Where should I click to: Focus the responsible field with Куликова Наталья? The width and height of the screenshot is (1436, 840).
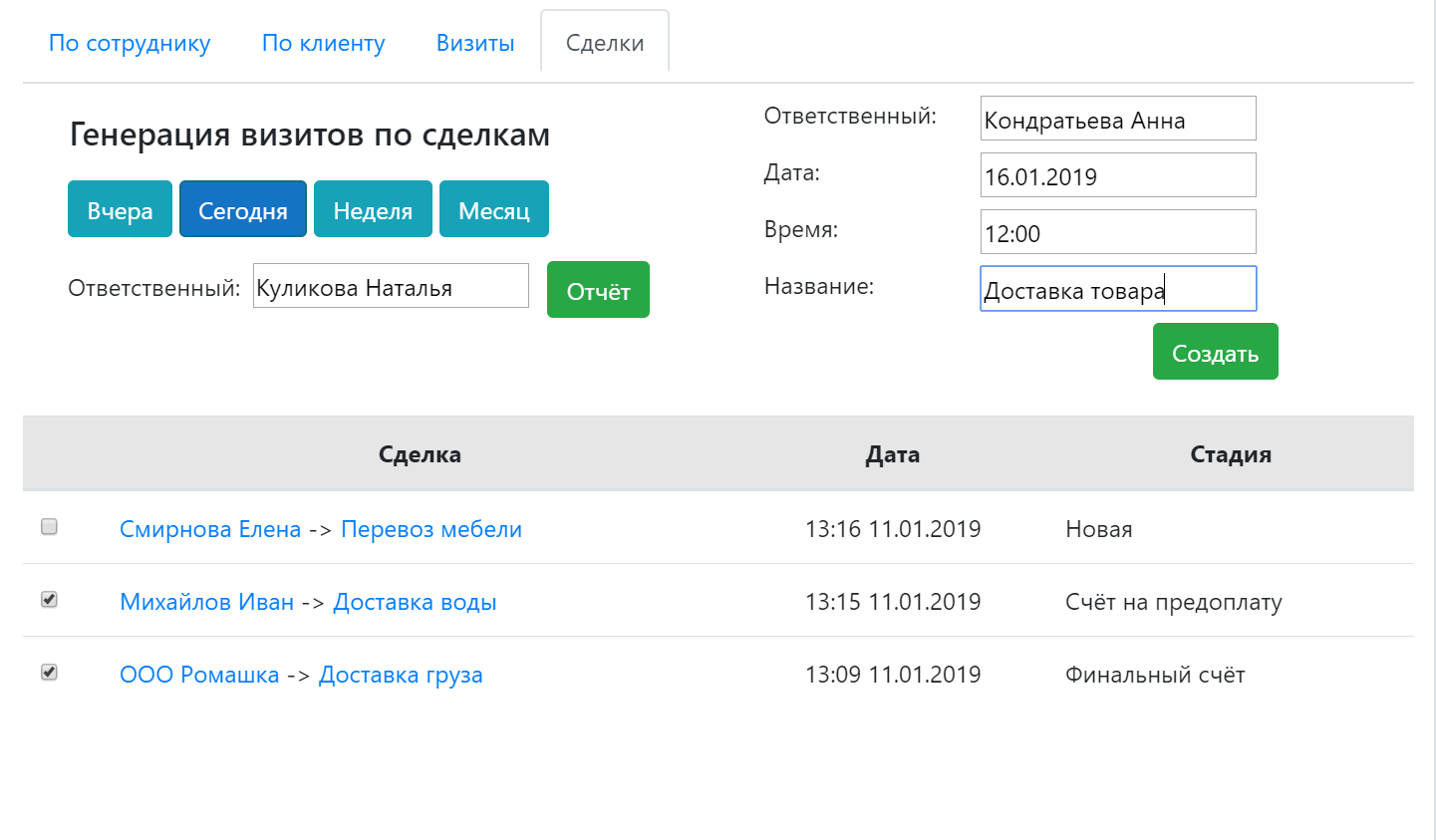pyautogui.click(x=391, y=286)
